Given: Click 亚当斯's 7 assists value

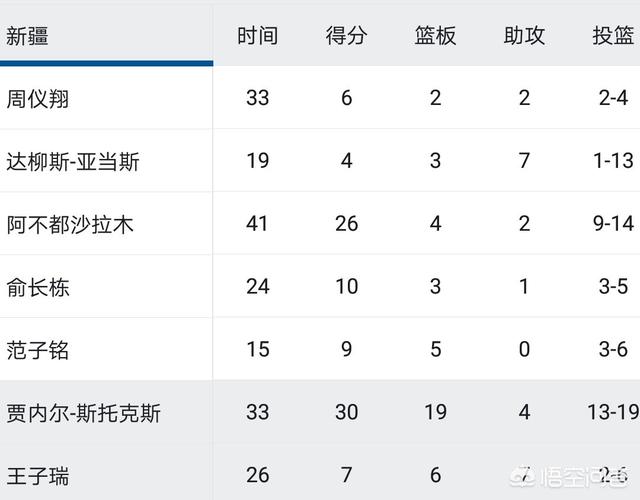Looking at the screenshot, I should 524,160.
